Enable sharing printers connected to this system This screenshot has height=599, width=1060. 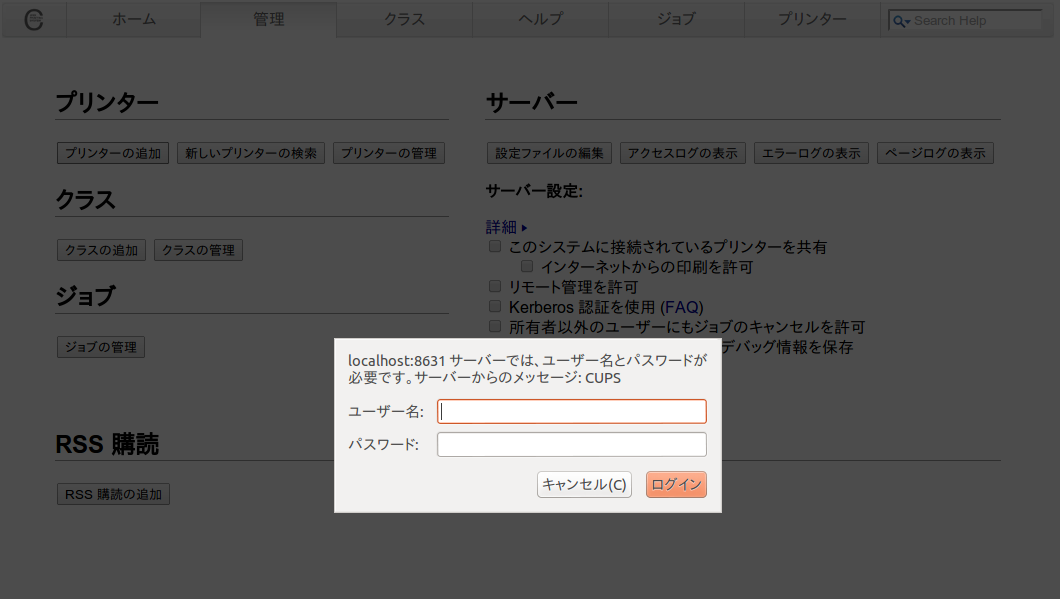tap(495, 246)
